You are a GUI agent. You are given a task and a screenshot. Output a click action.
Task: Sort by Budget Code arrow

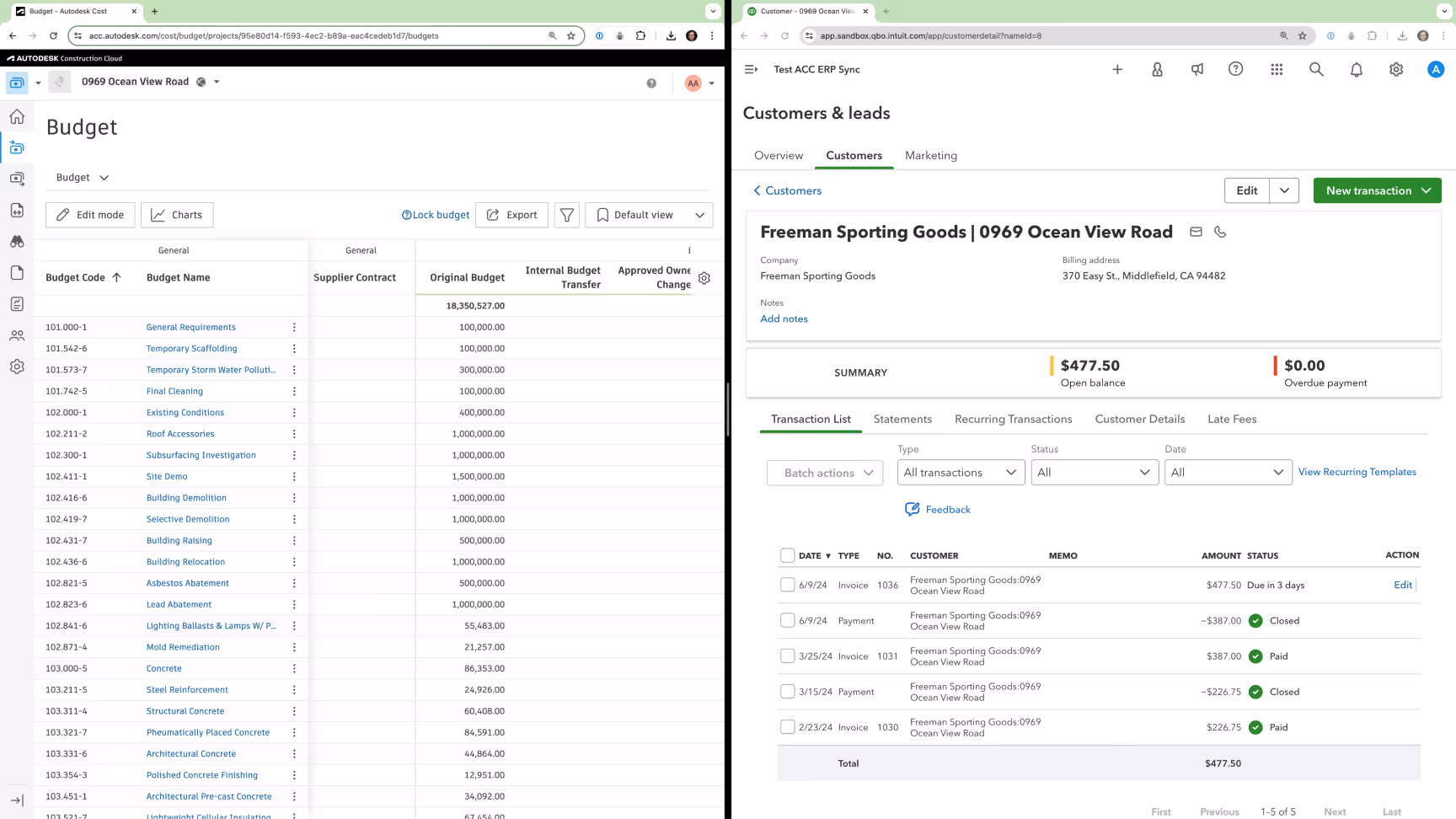point(117,277)
